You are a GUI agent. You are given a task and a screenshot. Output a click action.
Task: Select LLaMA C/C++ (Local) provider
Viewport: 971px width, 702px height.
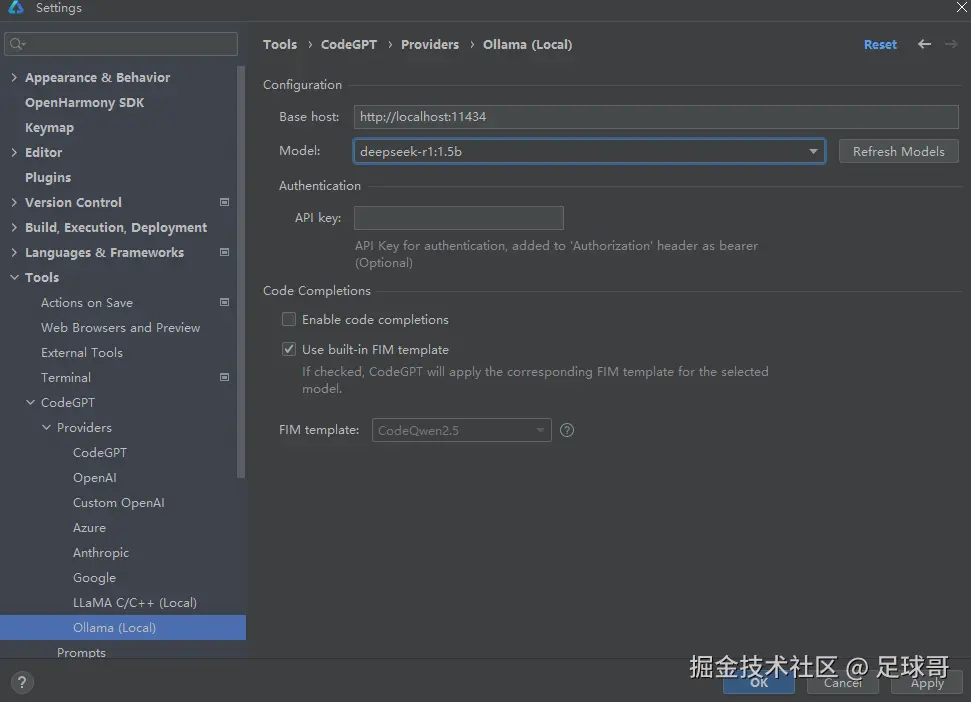point(134,602)
